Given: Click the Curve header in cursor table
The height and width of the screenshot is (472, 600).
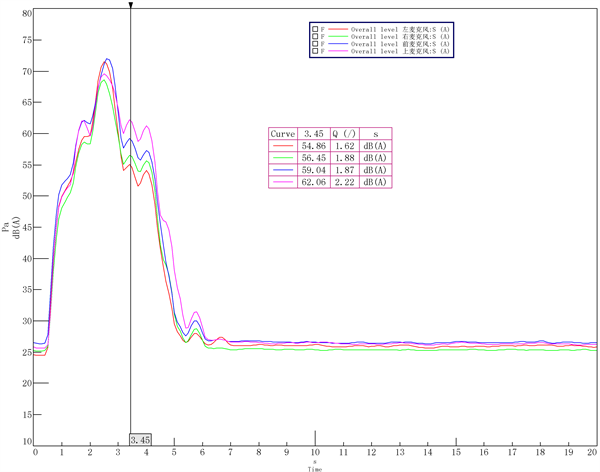Looking at the screenshot, I should coord(282,133).
